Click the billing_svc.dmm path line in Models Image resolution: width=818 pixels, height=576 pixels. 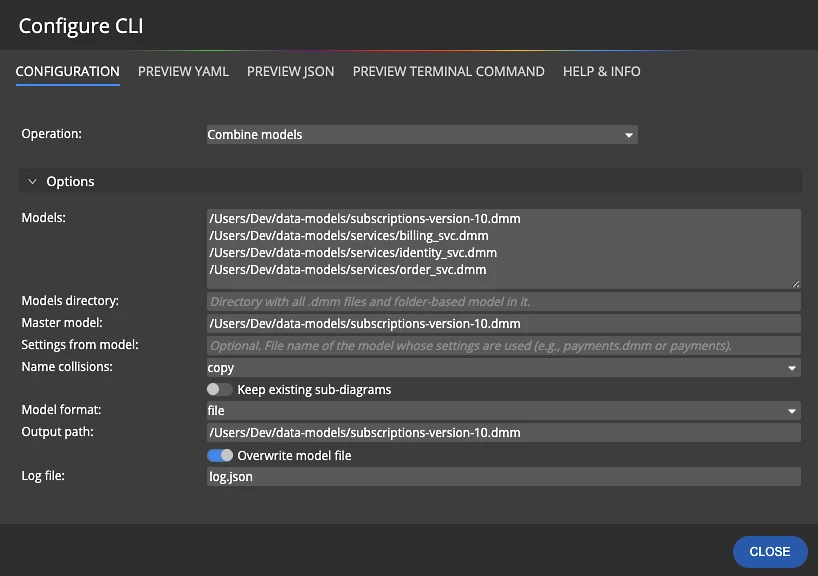[348, 236]
